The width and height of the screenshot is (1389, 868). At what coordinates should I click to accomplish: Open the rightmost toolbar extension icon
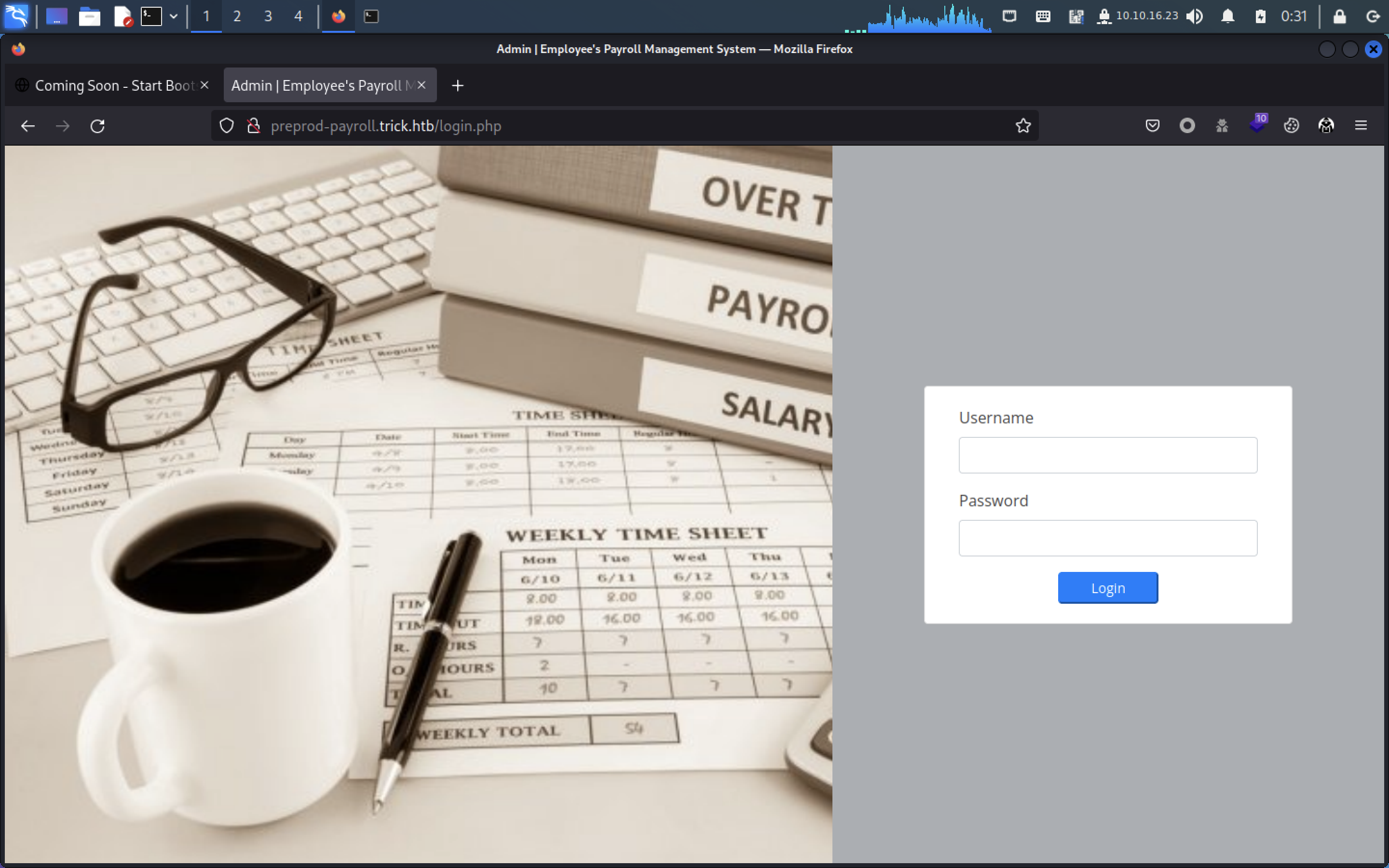[1326, 126]
